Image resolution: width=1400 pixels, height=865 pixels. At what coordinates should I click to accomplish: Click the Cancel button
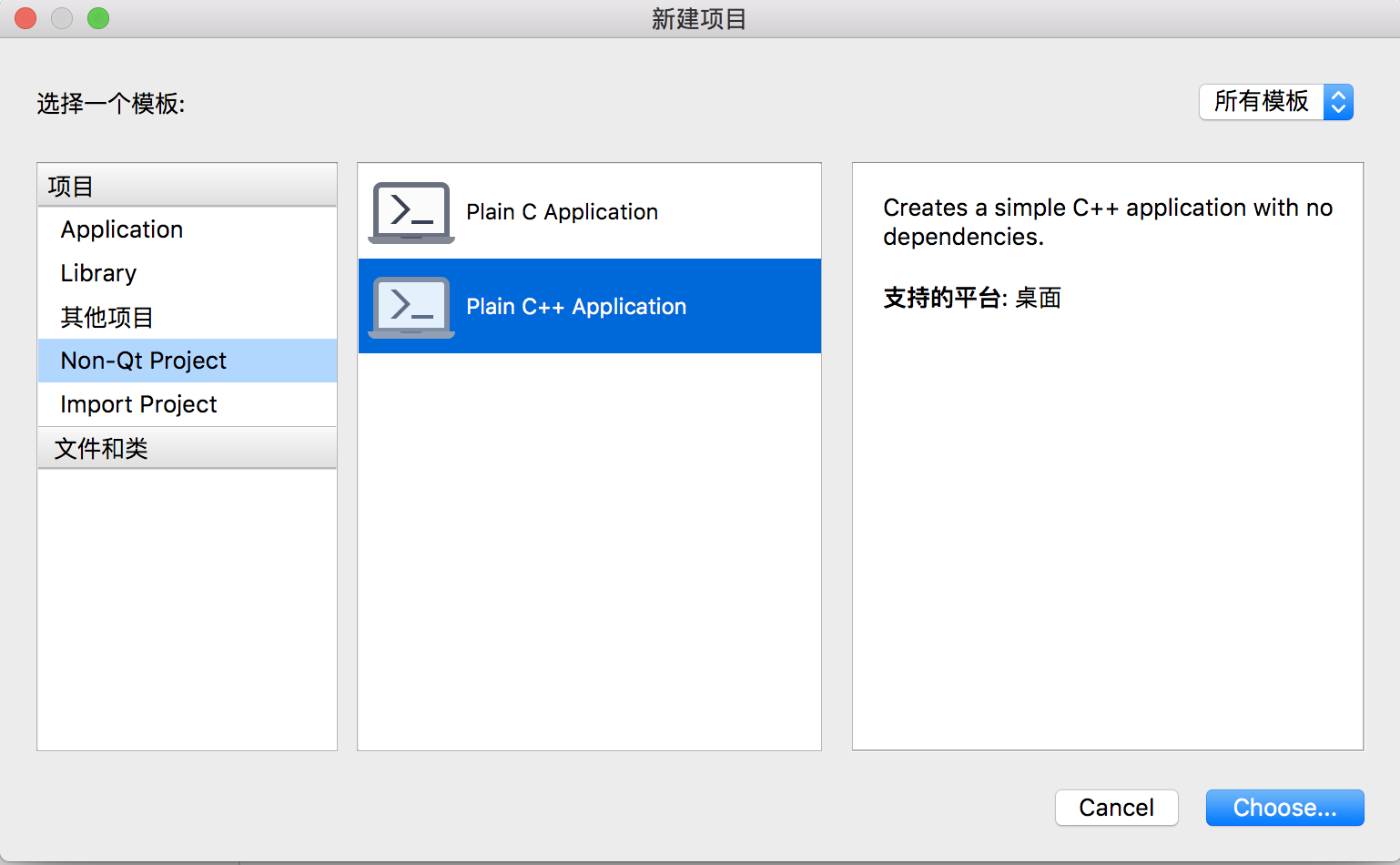(x=1116, y=808)
